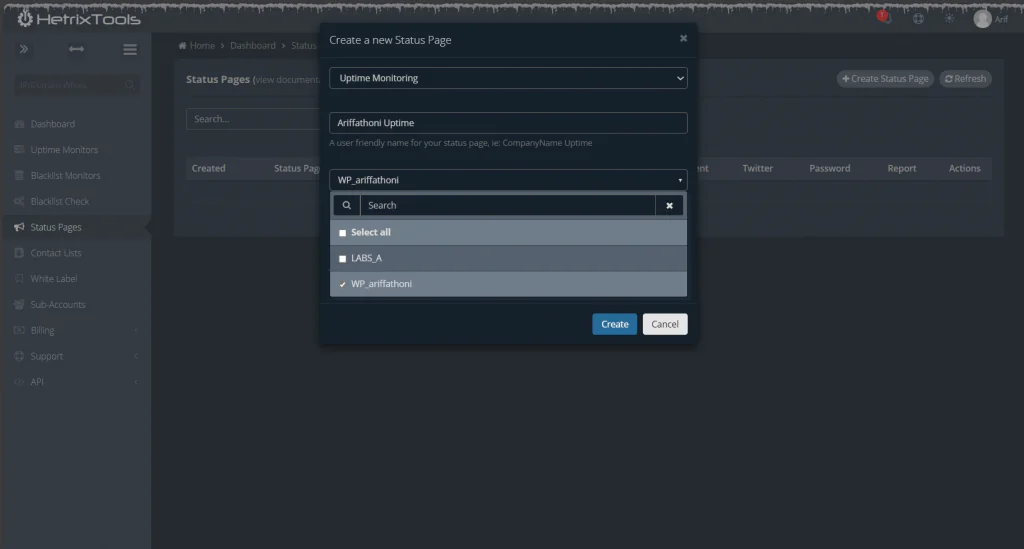This screenshot has width=1024, height=549.
Task: Click the monitor Search field
Action: coord(507,205)
